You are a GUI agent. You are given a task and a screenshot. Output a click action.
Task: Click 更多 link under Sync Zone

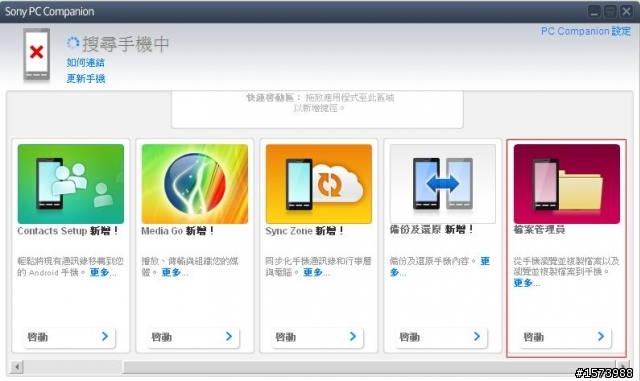(x=317, y=272)
